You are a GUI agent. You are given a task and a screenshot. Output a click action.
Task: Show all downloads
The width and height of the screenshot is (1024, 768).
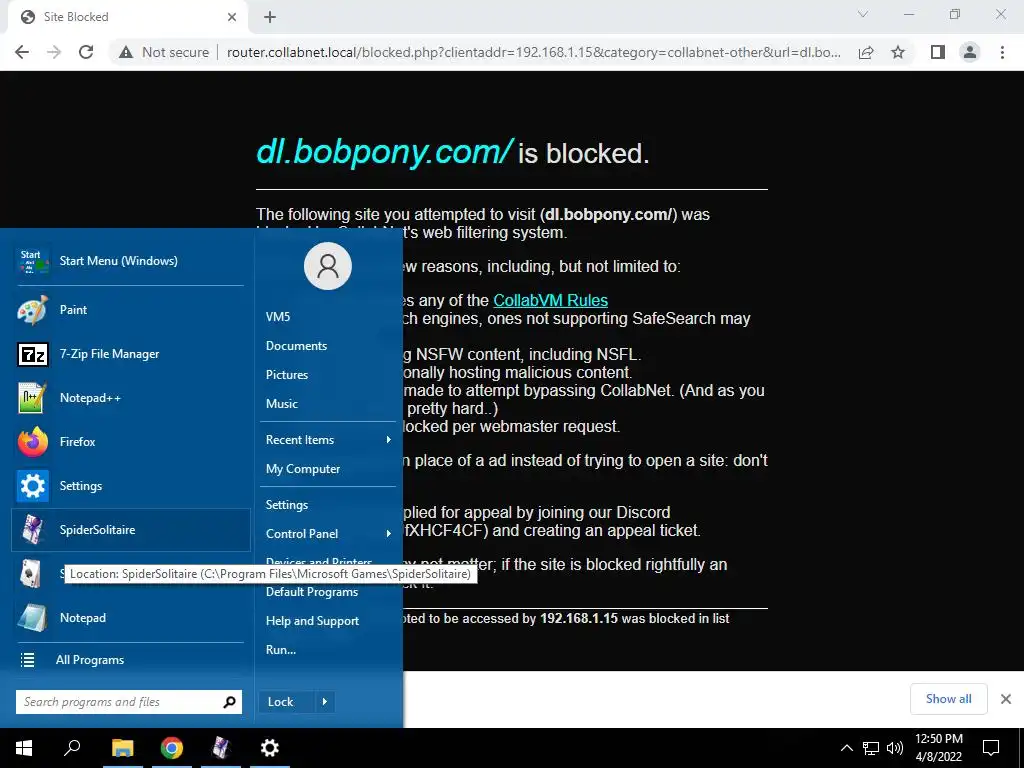(x=948, y=699)
